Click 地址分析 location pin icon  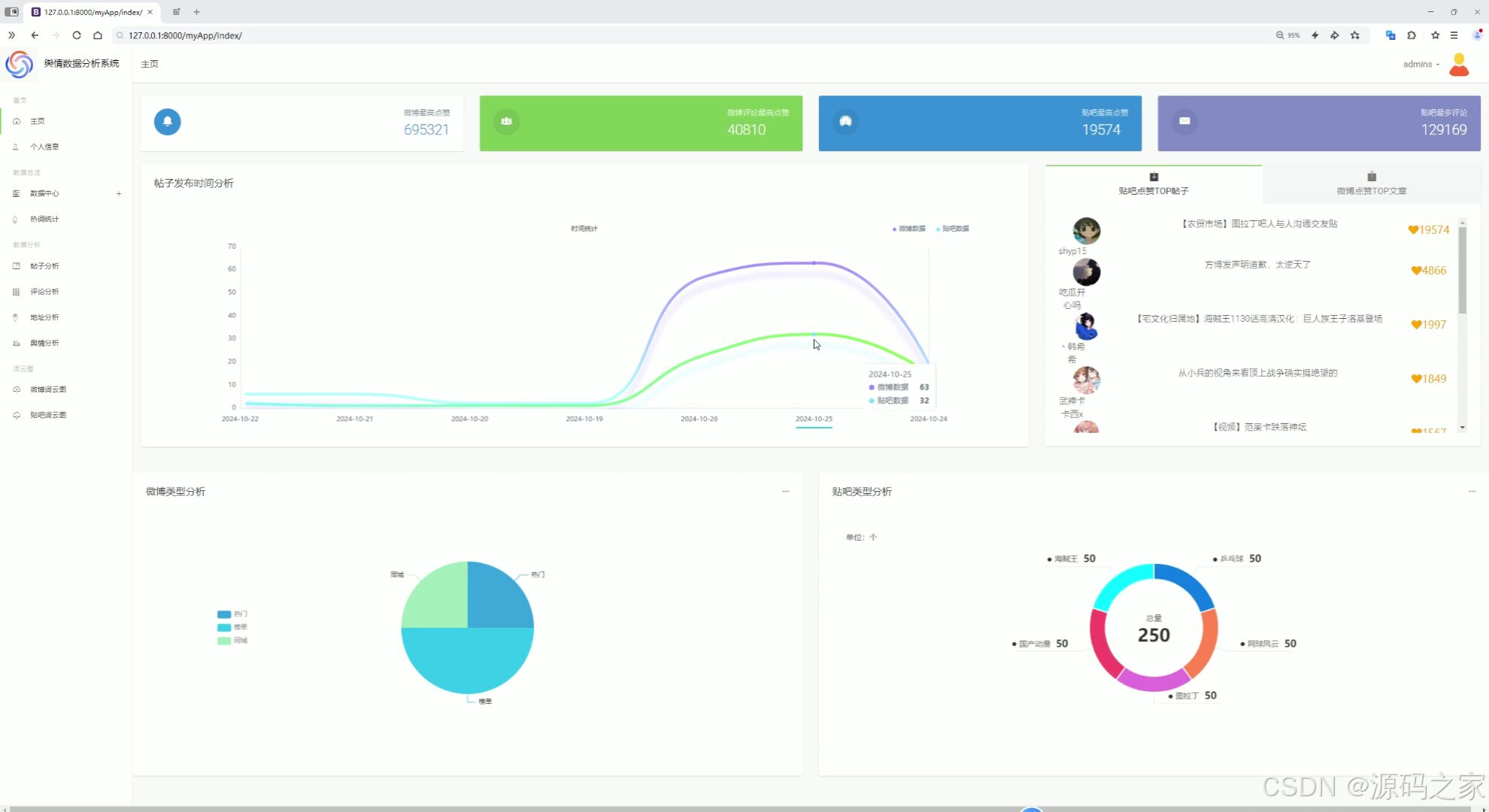pos(16,317)
